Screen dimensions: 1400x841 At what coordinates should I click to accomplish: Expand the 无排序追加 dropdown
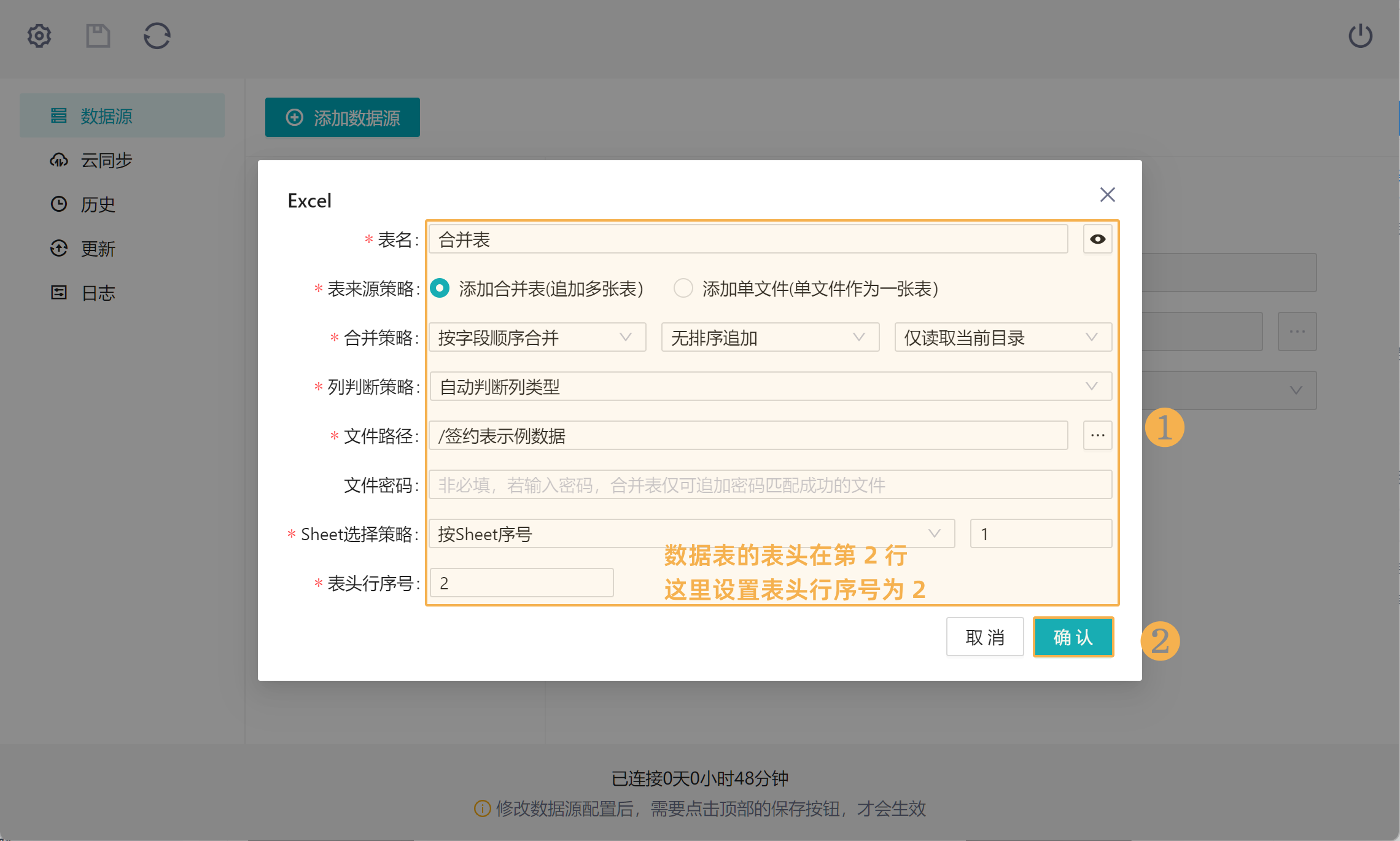[x=769, y=338]
